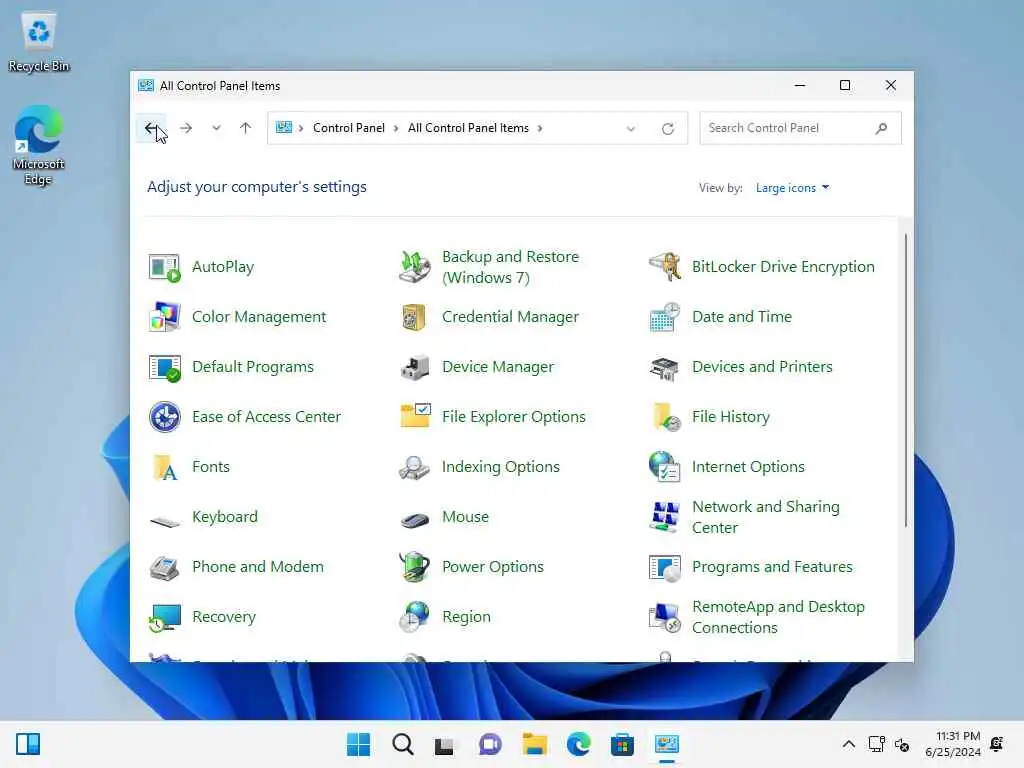Open the Backup and Restore icon
The width and height of the screenshot is (1024, 768).
415,267
